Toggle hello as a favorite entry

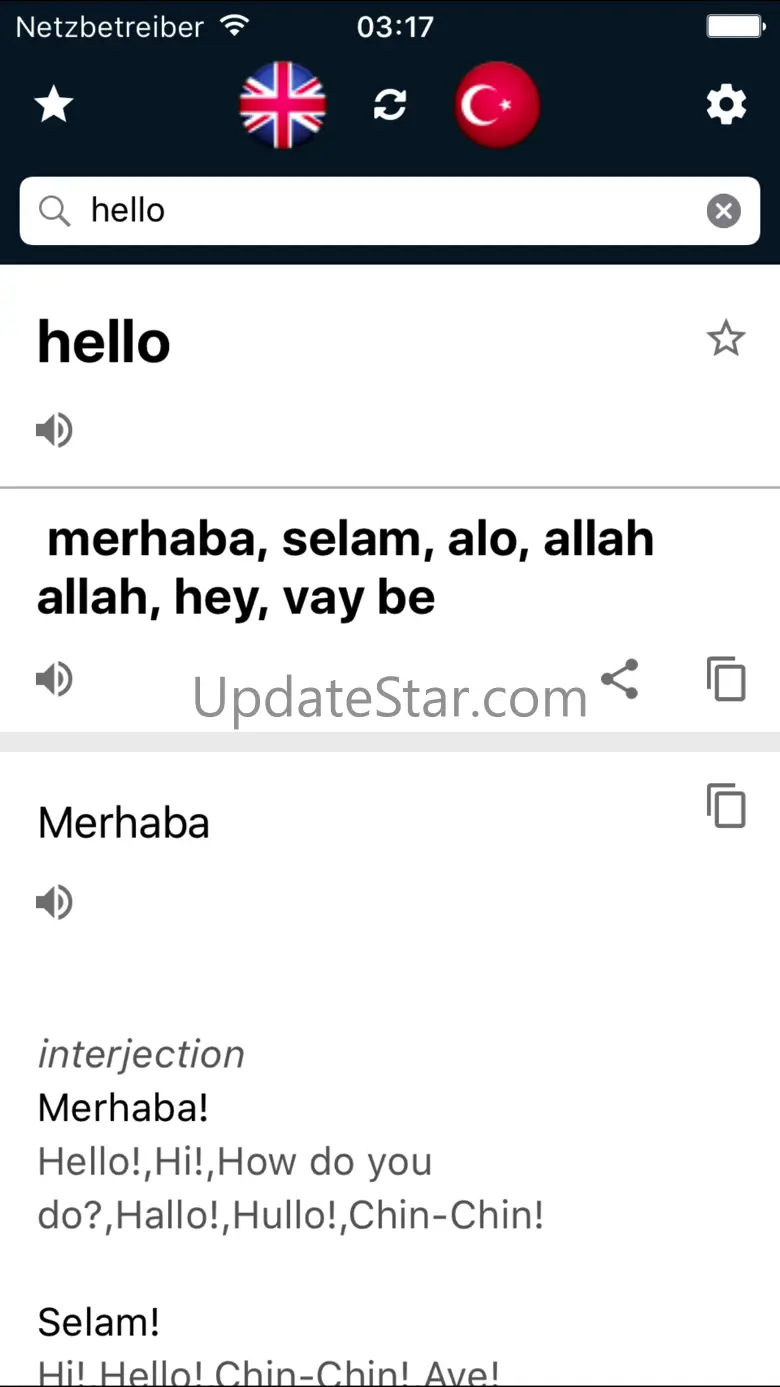(726, 340)
